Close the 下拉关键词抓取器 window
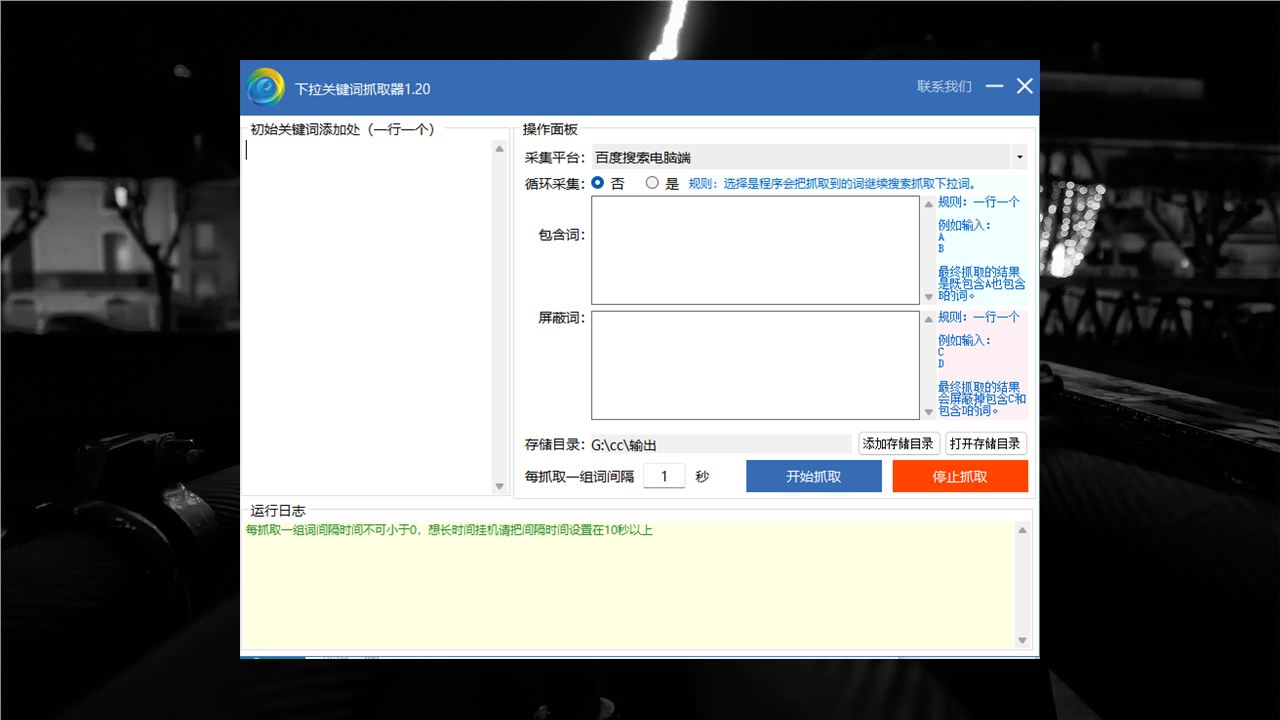The height and width of the screenshot is (720, 1280). [1025, 86]
